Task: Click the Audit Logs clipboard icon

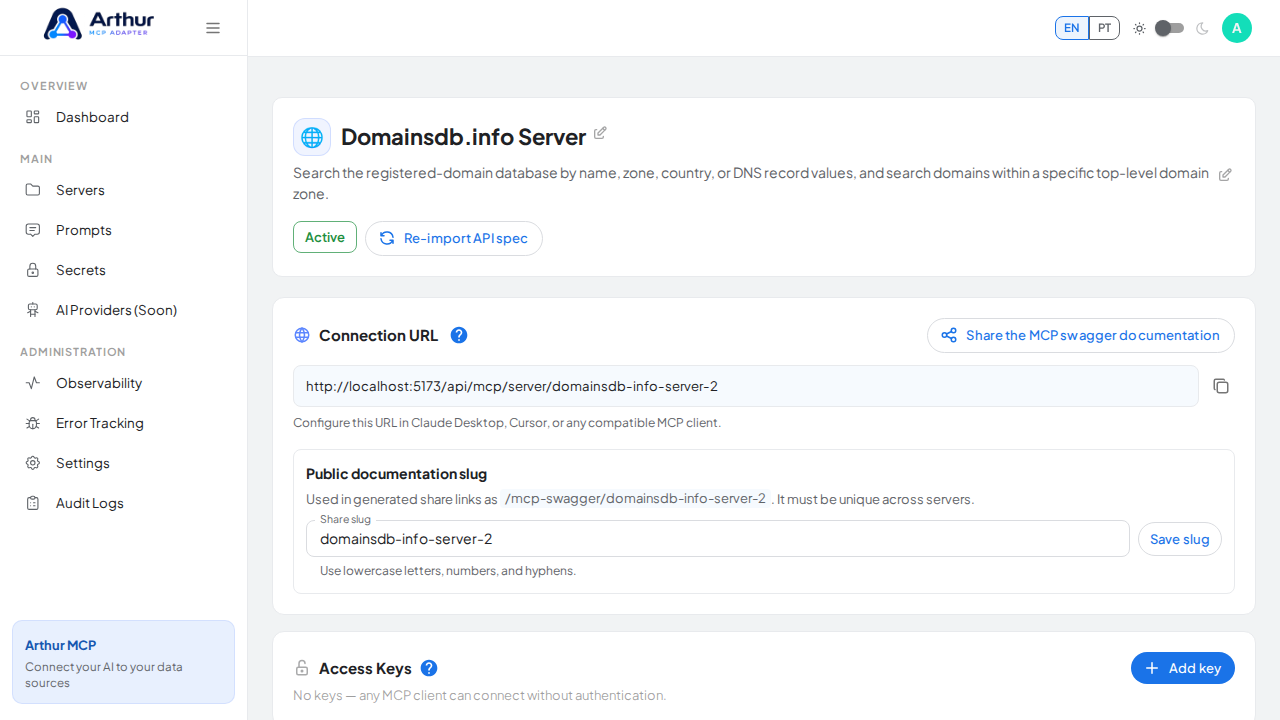Action: click(x=33, y=503)
